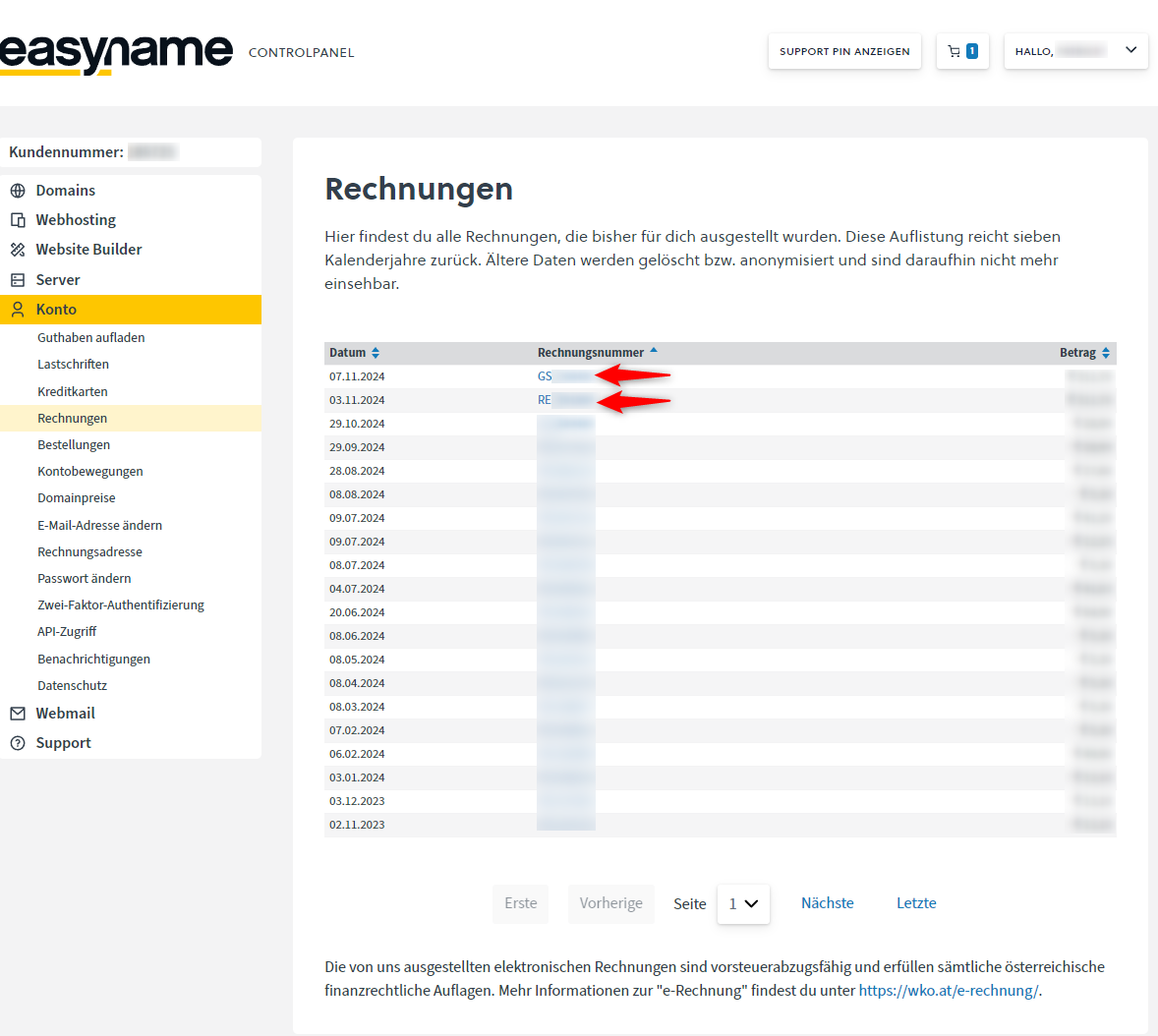Click the Webmail envelope icon
This screenshot has height=1036, width=1158.
[18, 714]
